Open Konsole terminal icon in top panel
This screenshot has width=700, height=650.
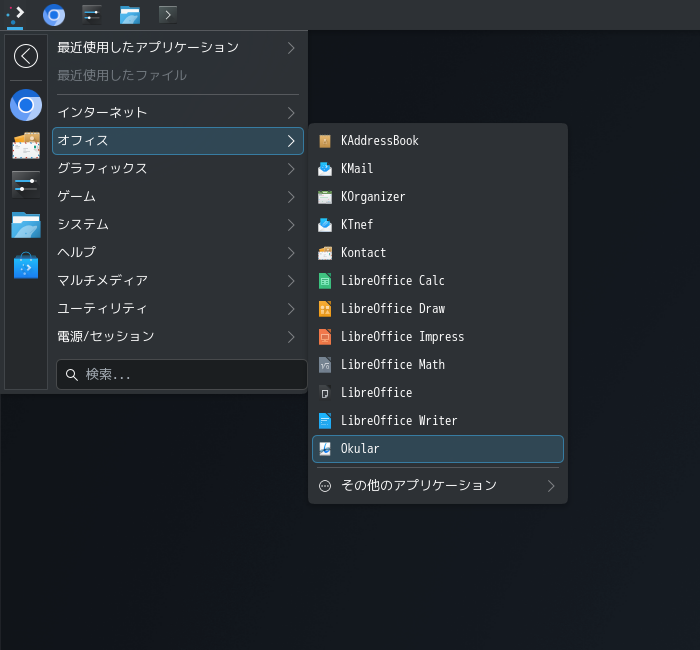168,15
